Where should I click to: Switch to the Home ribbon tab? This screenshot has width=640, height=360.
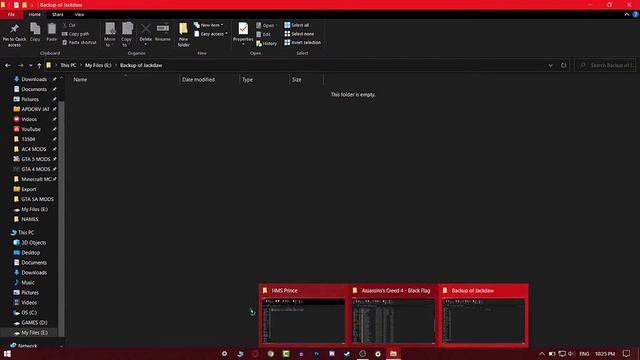[35, 15]
